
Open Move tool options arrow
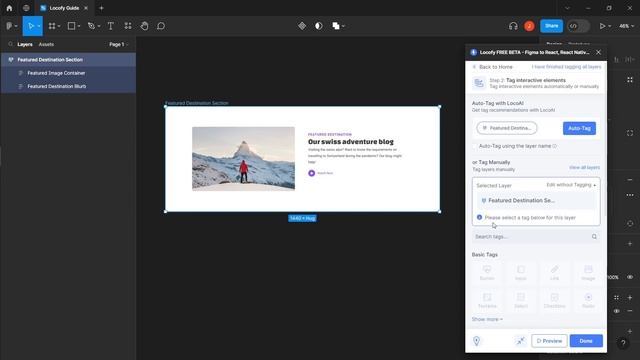pos(39,26)
